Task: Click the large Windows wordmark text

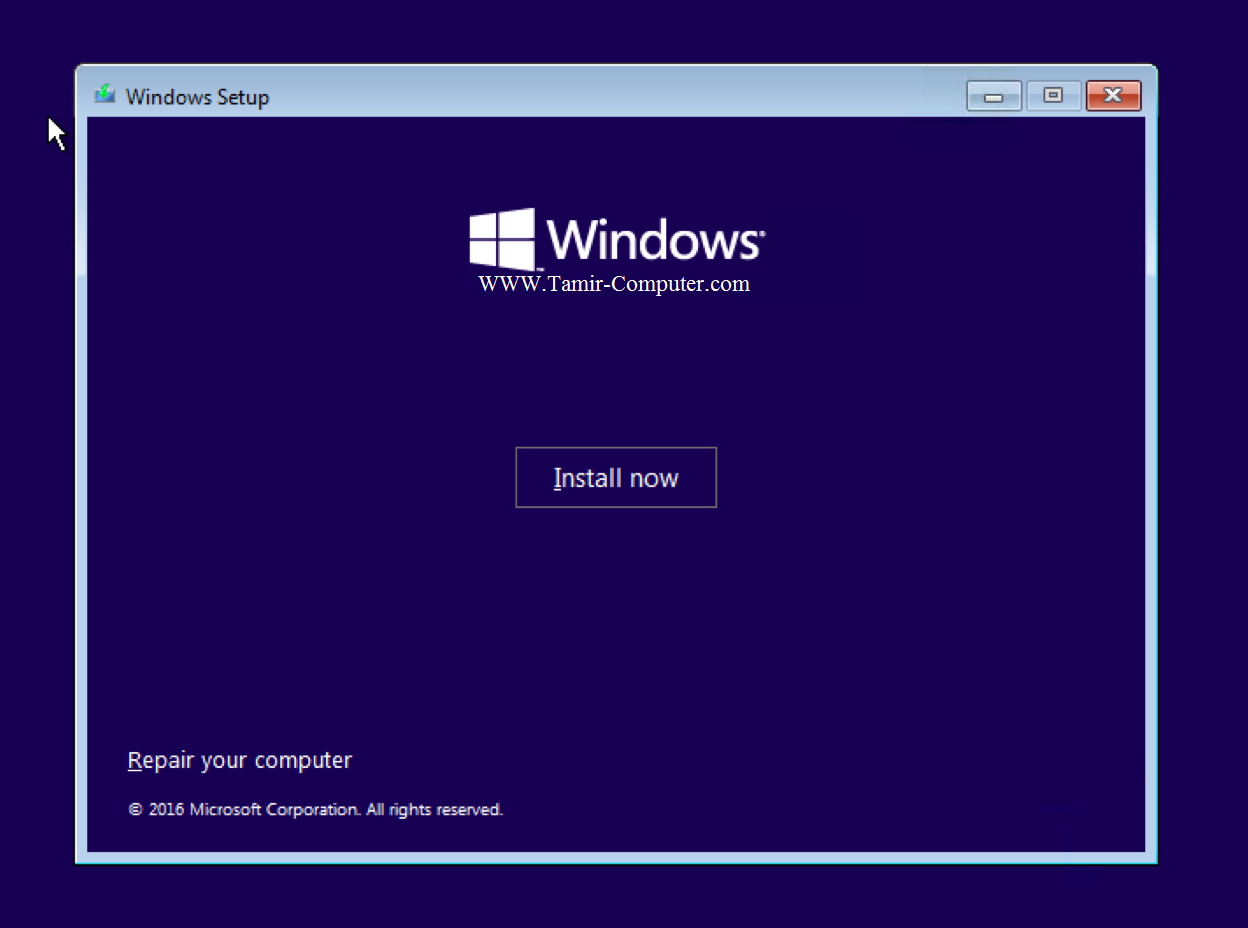Action: click(652, 241)
